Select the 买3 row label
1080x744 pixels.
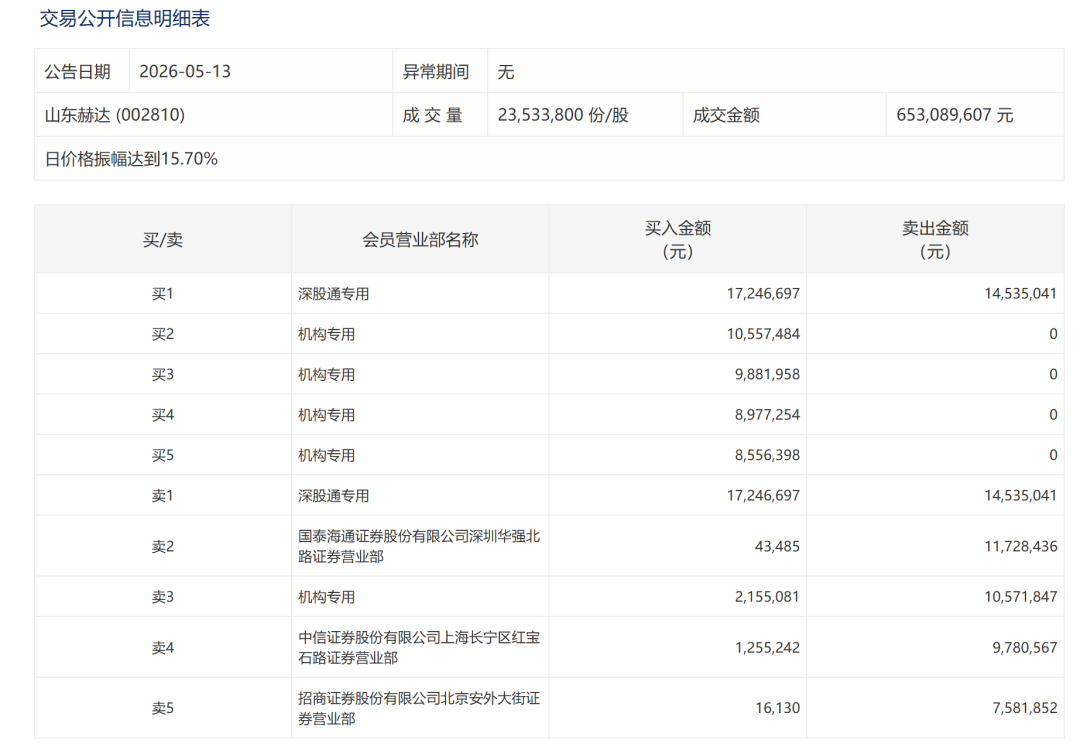click(163, 375)
